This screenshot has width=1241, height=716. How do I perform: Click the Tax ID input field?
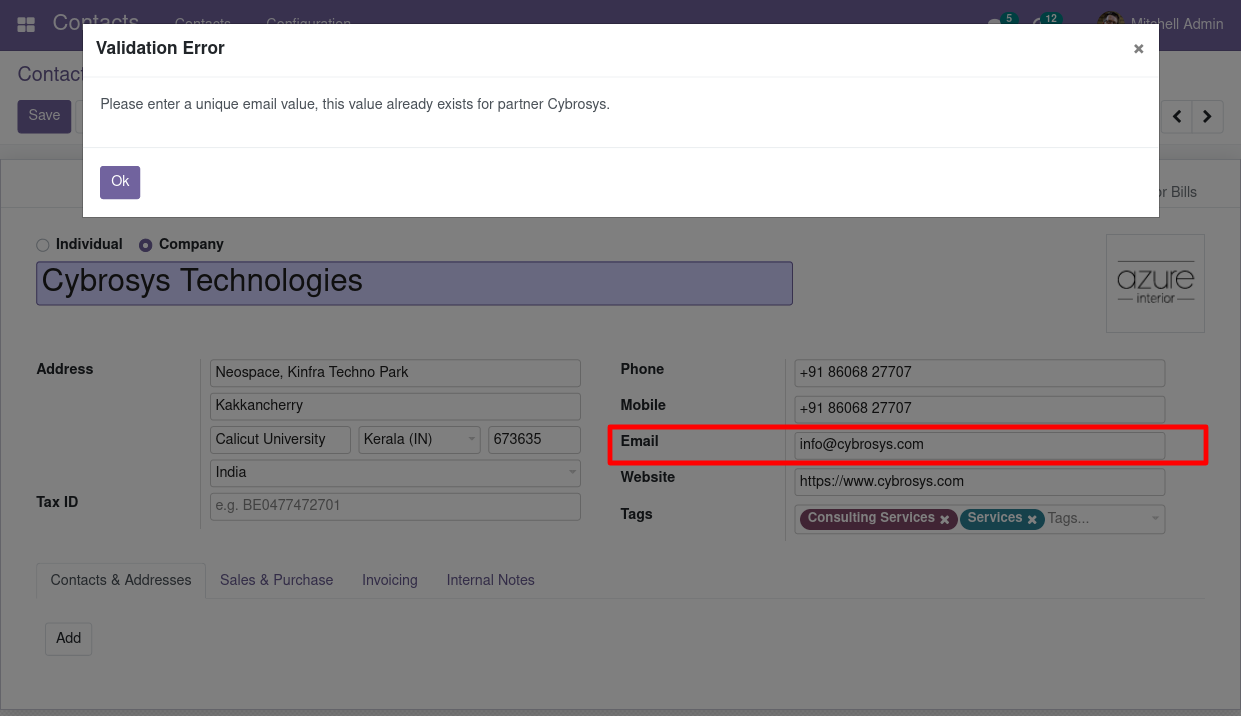[x=395, y=506]
